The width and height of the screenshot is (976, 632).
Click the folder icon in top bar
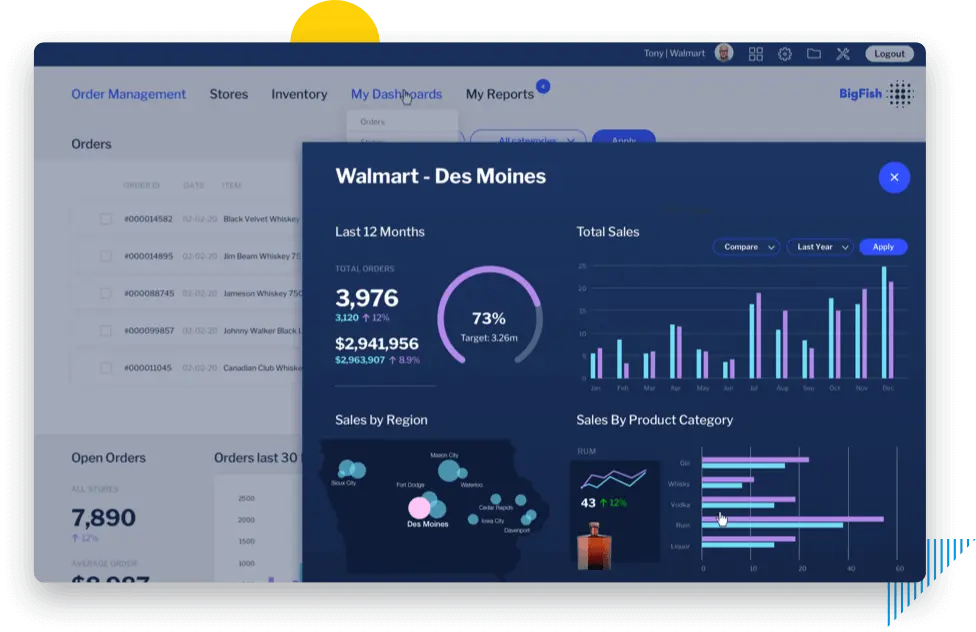[x=814, y=54]
